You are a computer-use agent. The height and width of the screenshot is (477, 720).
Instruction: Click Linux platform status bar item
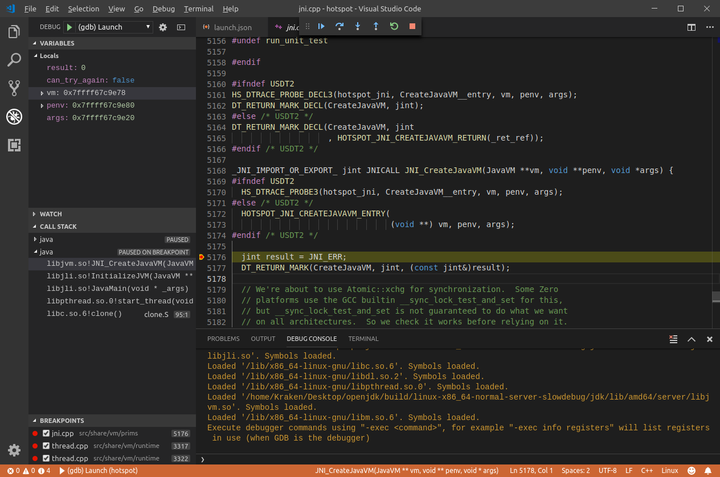(x=669, y=471)
